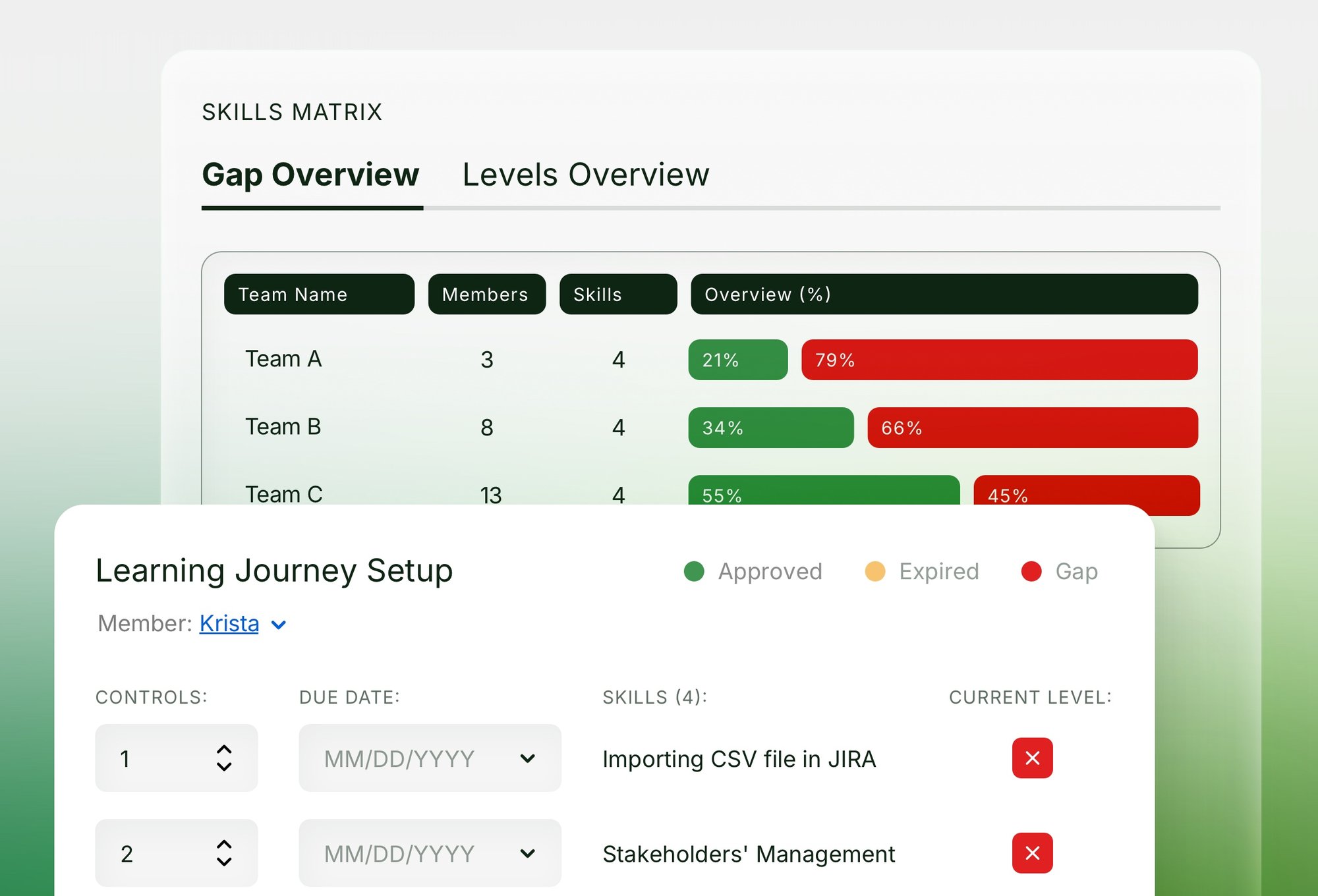Select the Team A row name

pyautogui.click(x=283, y=359)
